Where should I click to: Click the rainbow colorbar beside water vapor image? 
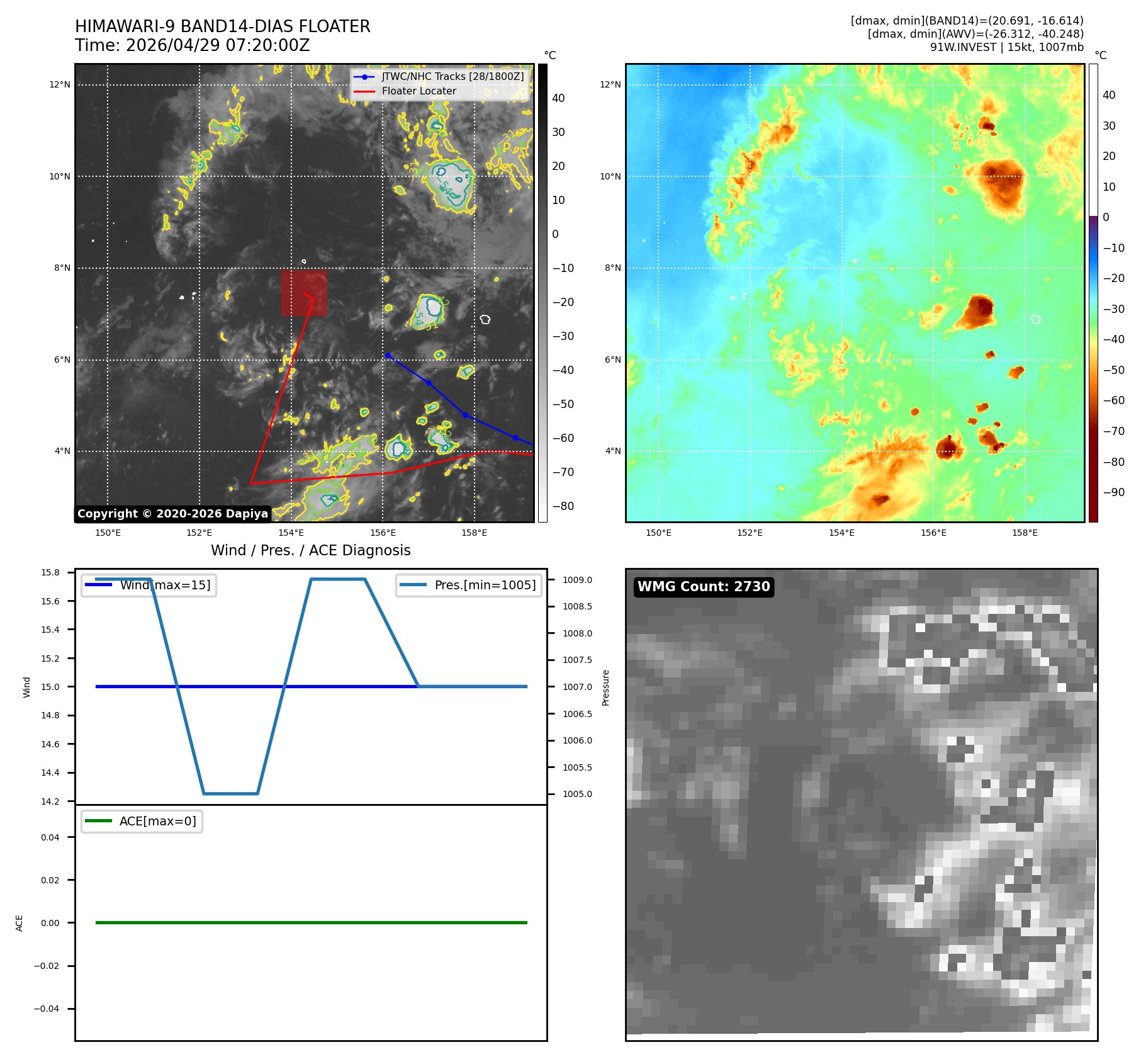coord(1093,293)
